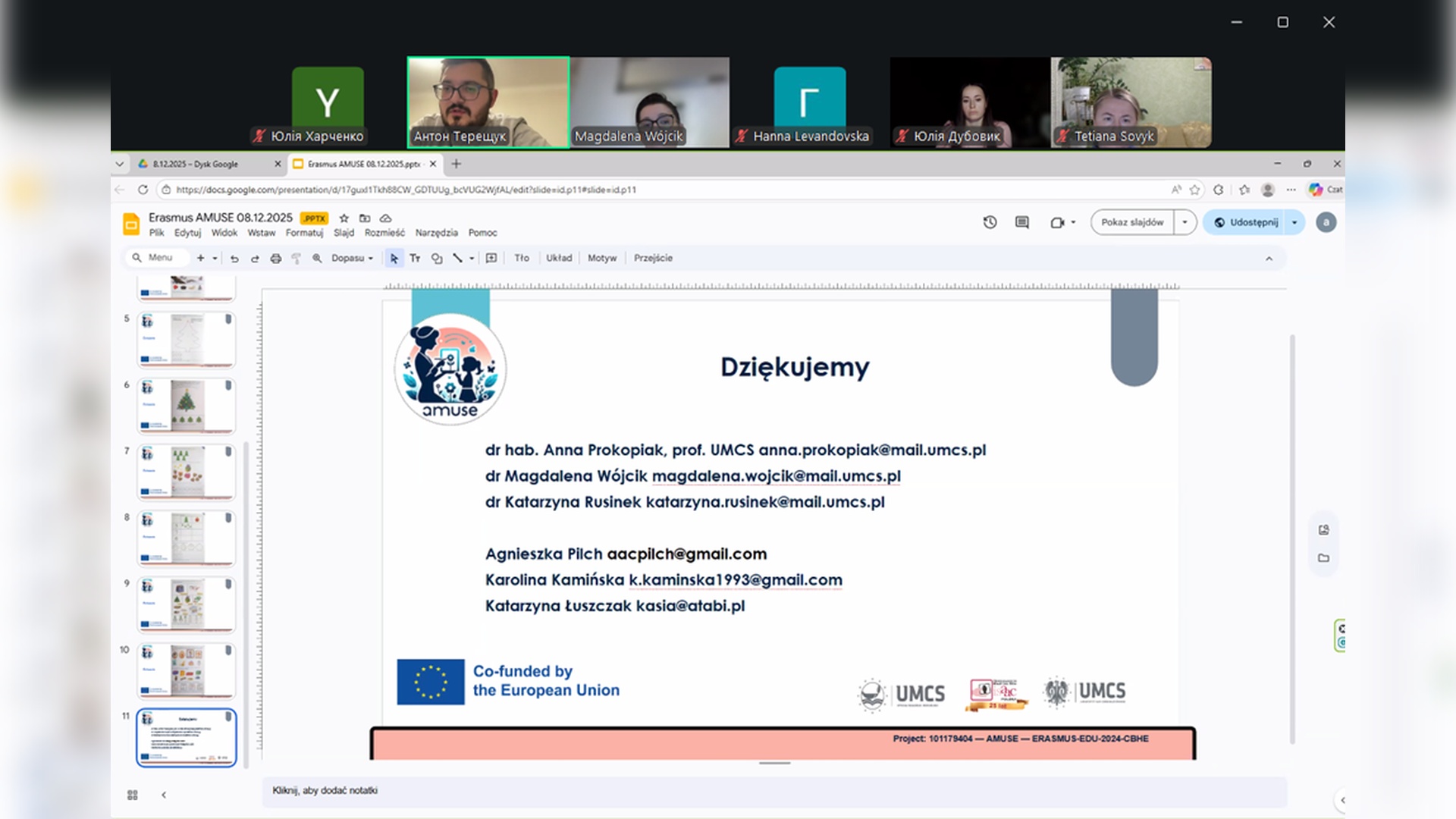Image resolution: width=1456 pixels, height=819 pixels.
Task: Click the Motyw button
Action: tap(602, 259)
